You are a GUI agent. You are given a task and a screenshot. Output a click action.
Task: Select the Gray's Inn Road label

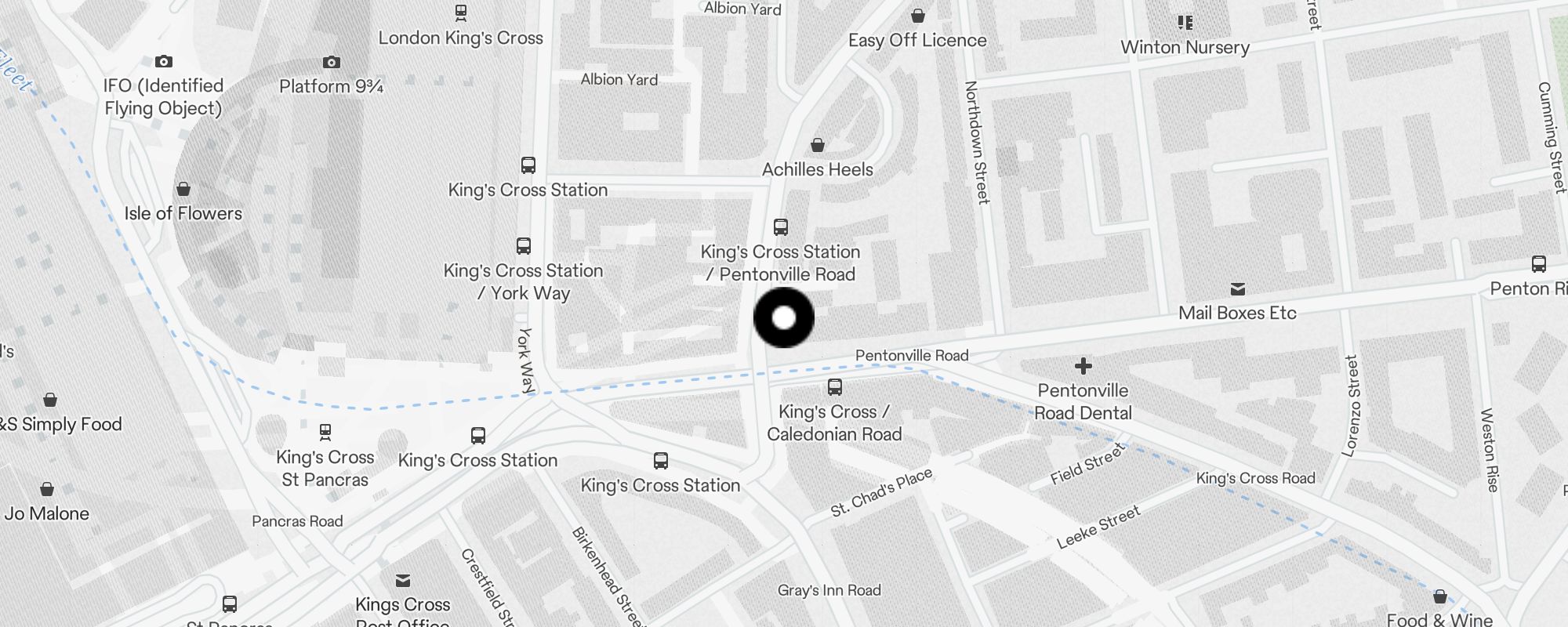click(x=829, y=590)
